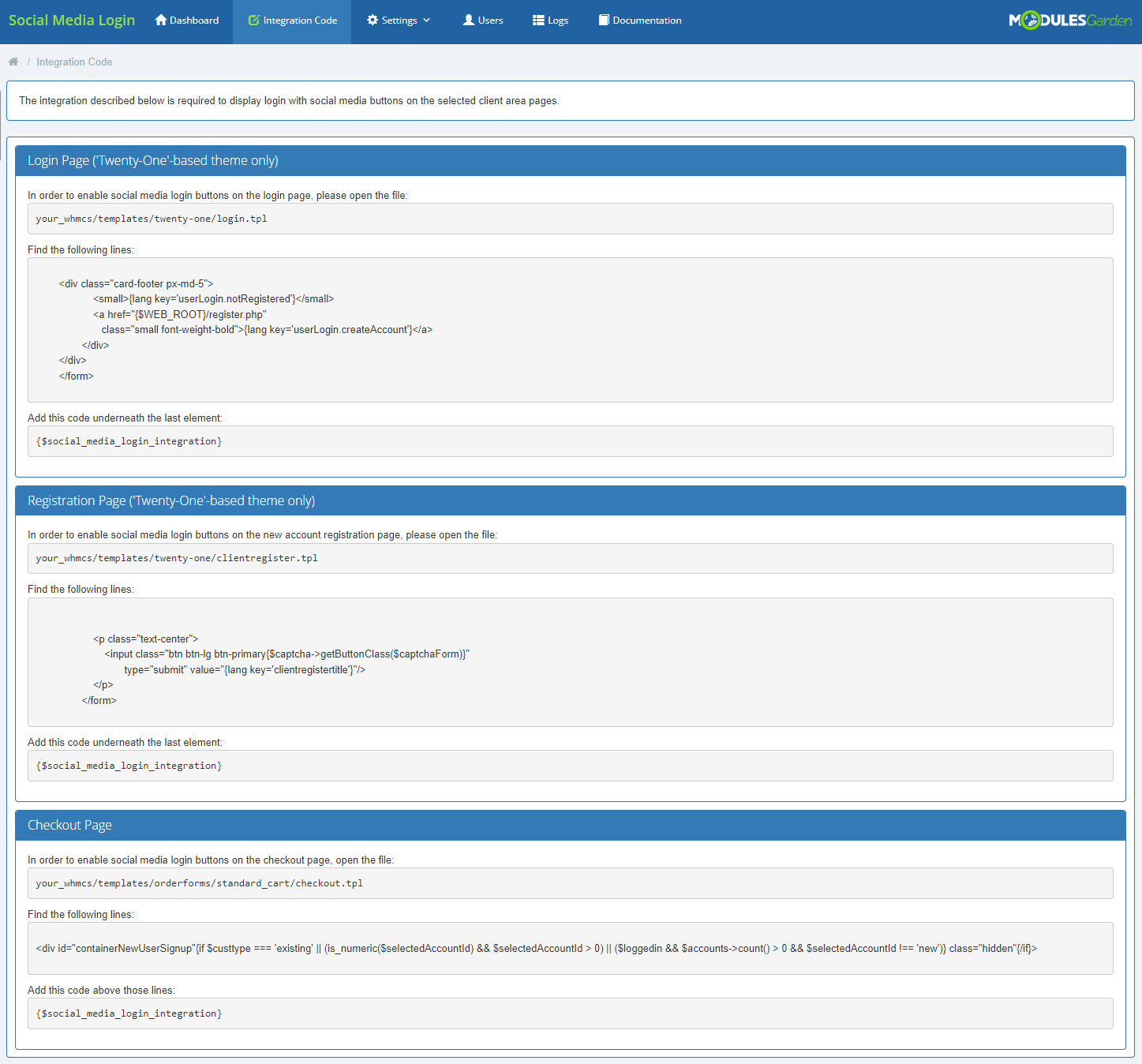Open Documentation via the book icon

click(603, 20)
